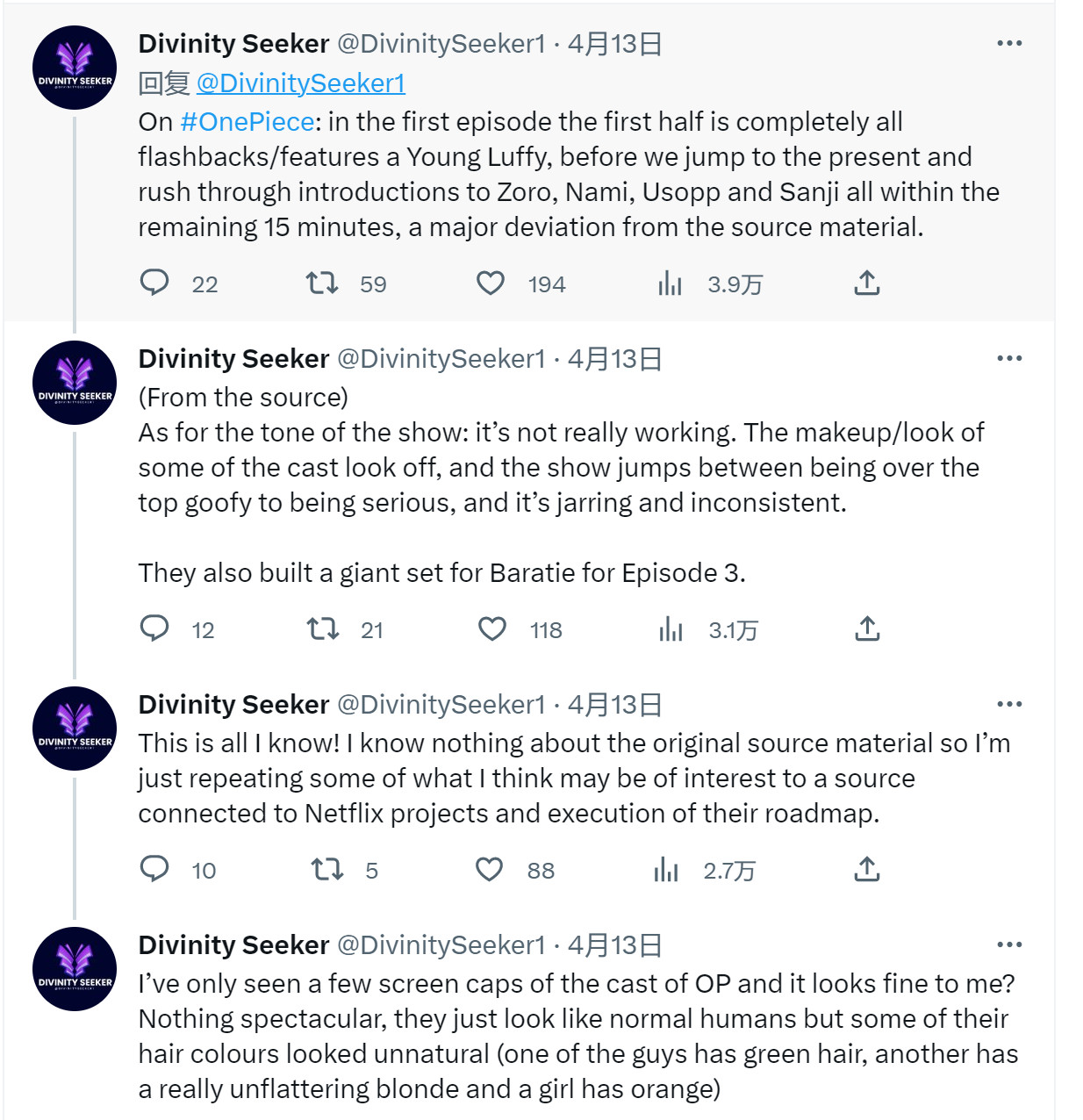
Task: Like the tweet with 194 likes
Action: 491,283
